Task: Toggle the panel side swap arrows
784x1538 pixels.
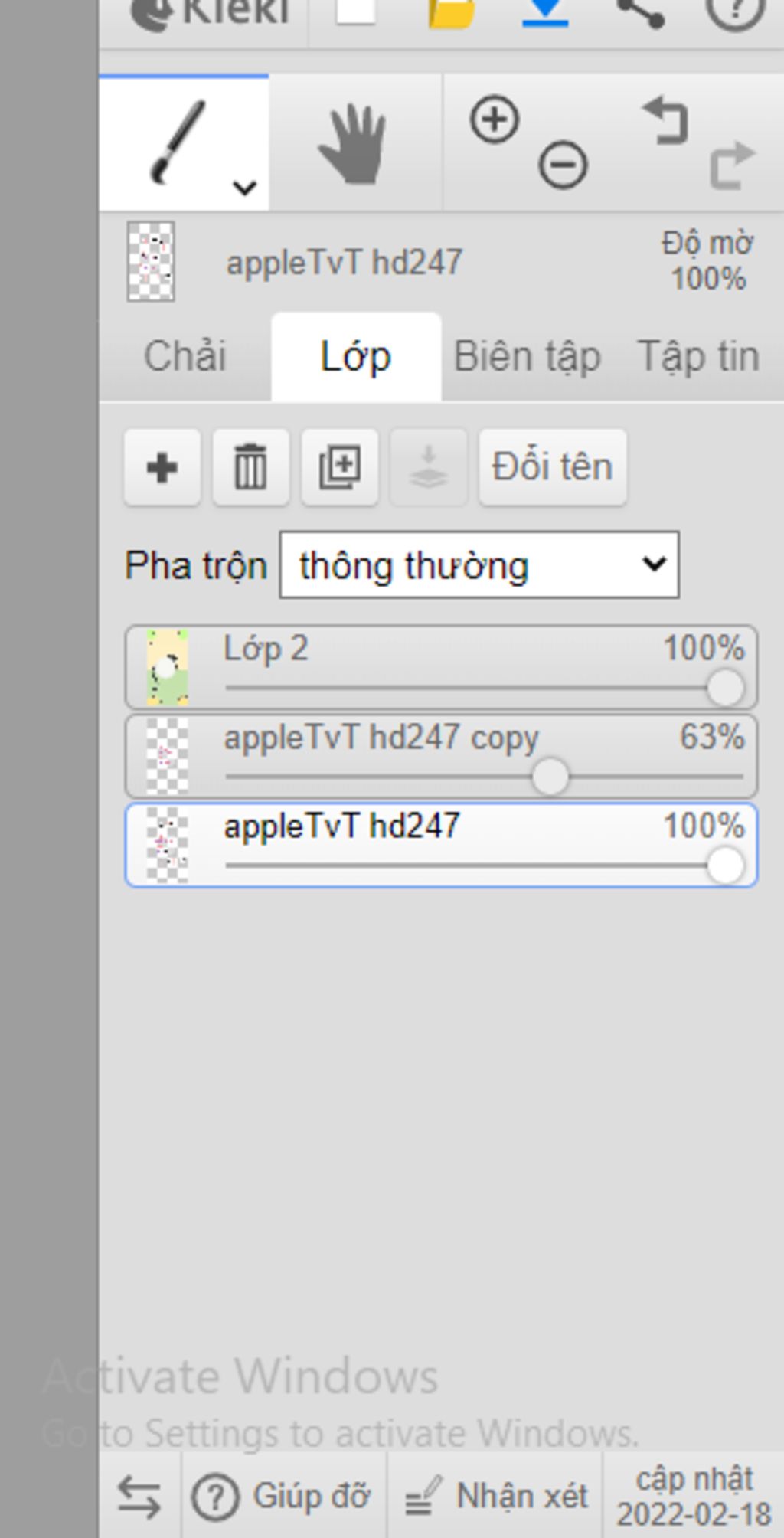Action: pyautogui.click(x=139, y=1497)
